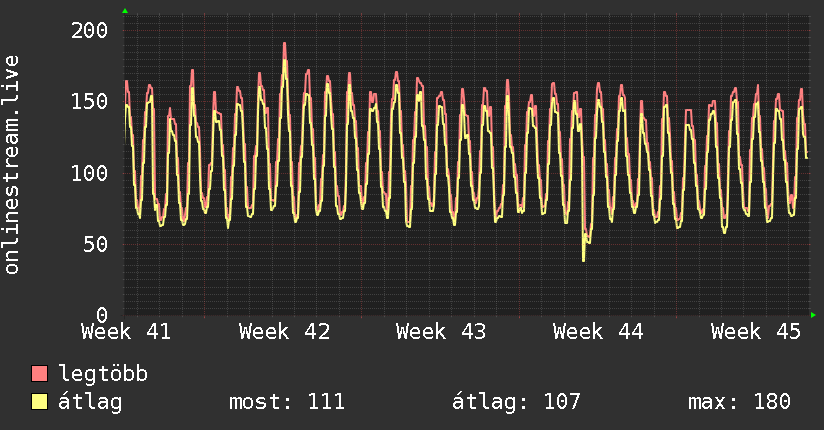Click the Week 45 axis label

tap(755, 332)
